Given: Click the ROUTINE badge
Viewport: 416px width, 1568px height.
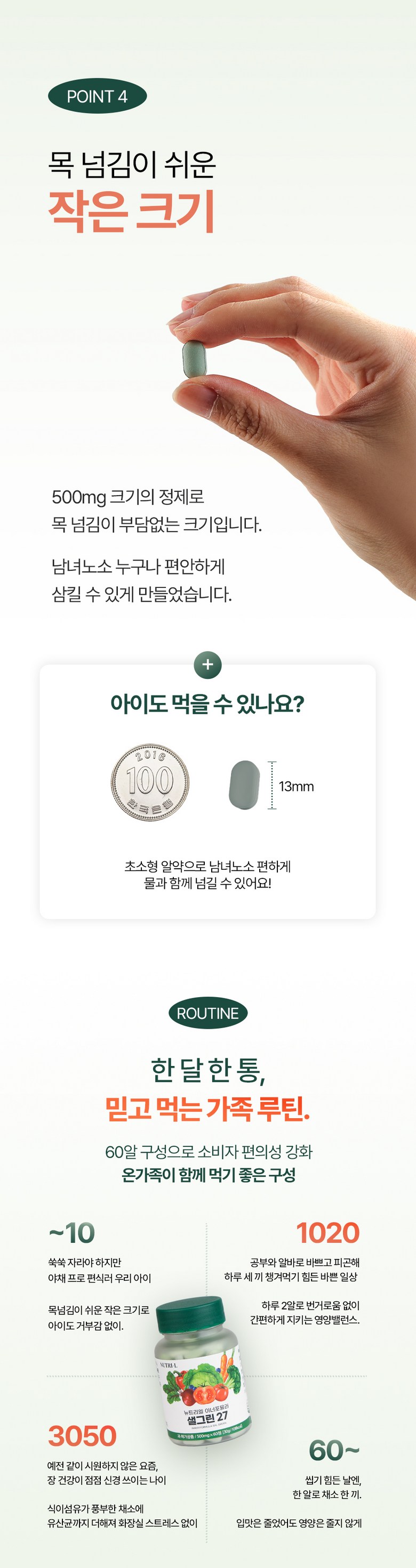Looking at the screenshot, I should [x=207, y=1014].
